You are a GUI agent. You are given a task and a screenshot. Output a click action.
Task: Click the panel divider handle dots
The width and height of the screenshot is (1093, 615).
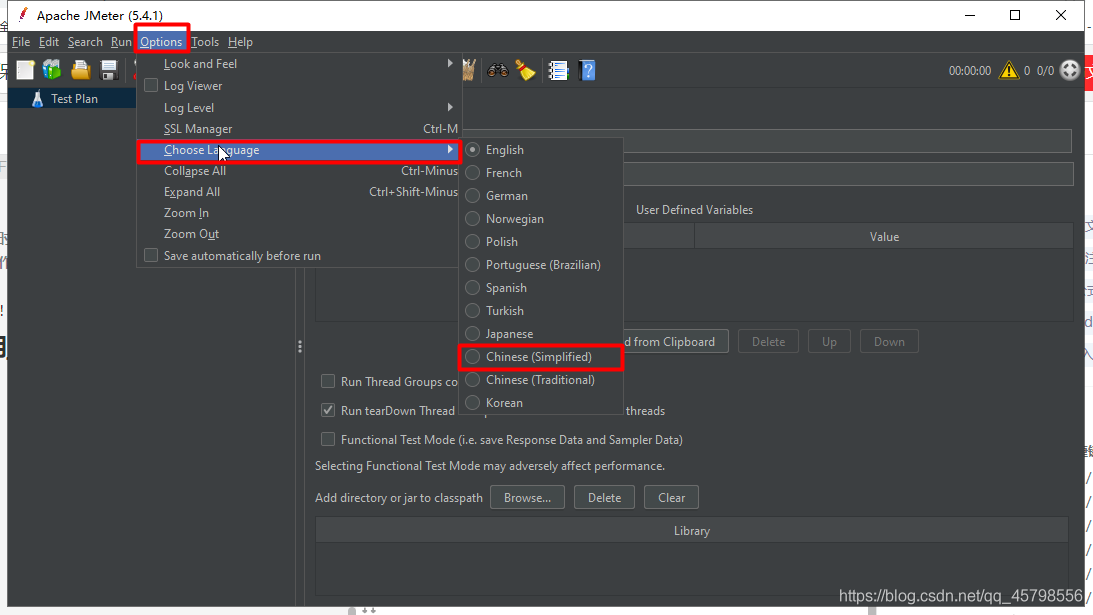300,347
